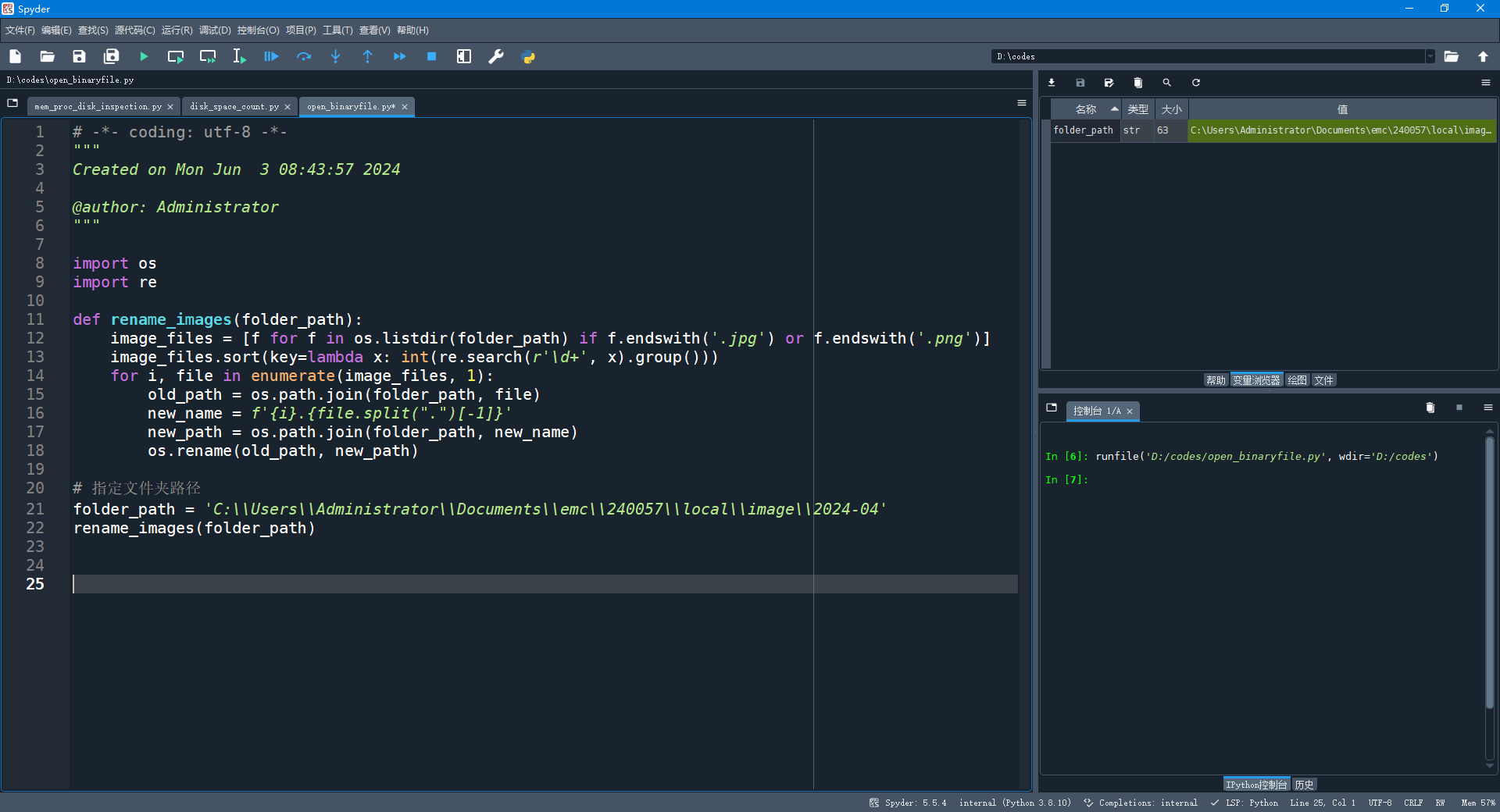Click the LSP: Python status bar entry

tap(1245, 803)
